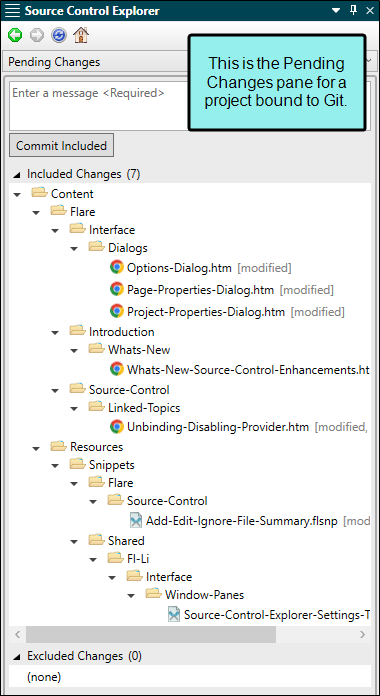Collapse the Snippets folder arrow

pyautogui.click(x=55, y=466)
